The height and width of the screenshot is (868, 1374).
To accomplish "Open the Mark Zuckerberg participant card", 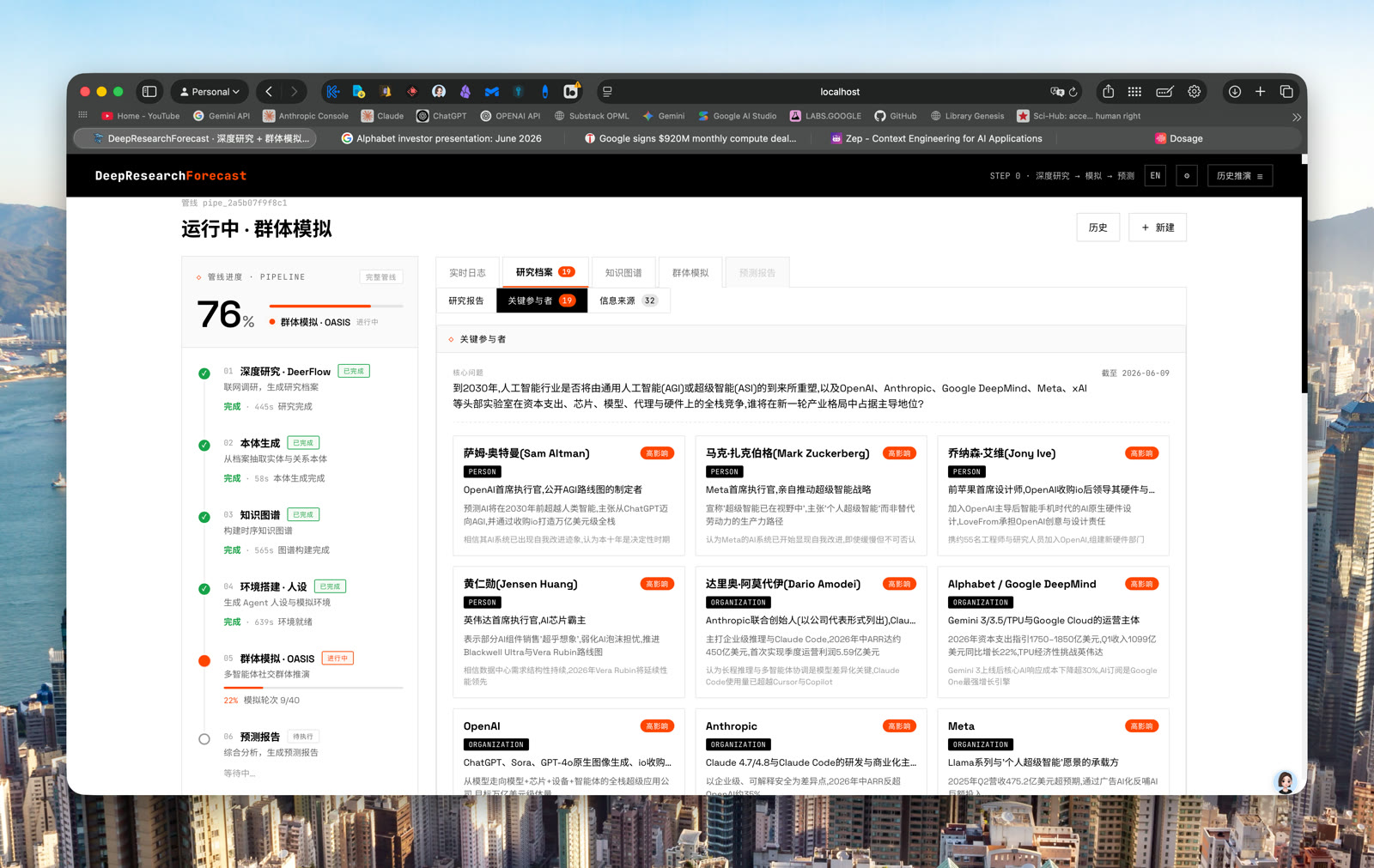I will coord(811,495).
